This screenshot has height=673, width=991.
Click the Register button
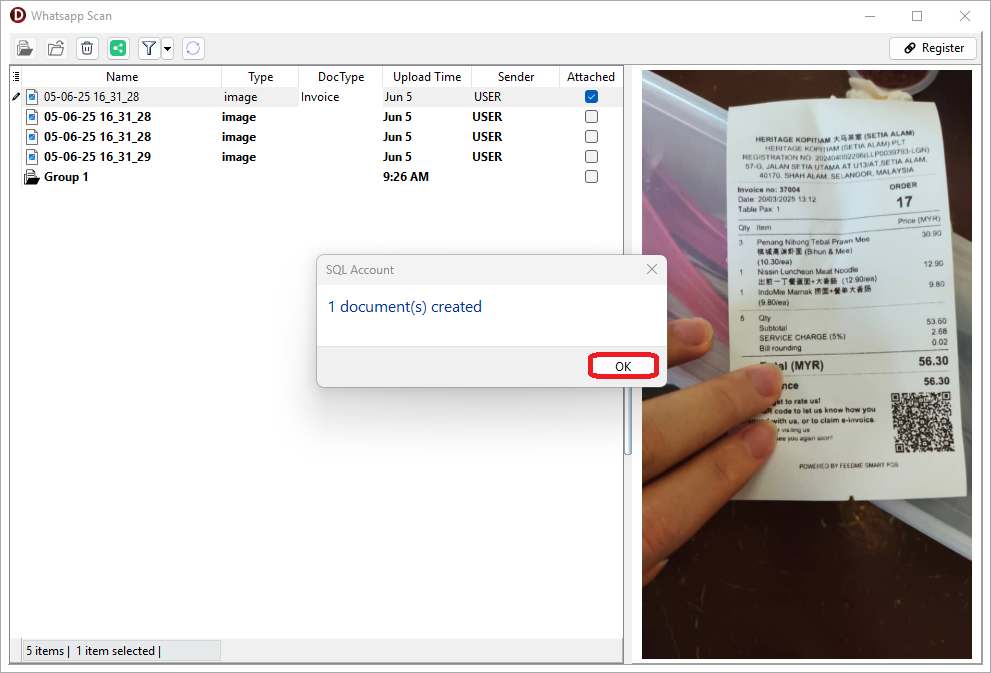(x=933, y=48)
